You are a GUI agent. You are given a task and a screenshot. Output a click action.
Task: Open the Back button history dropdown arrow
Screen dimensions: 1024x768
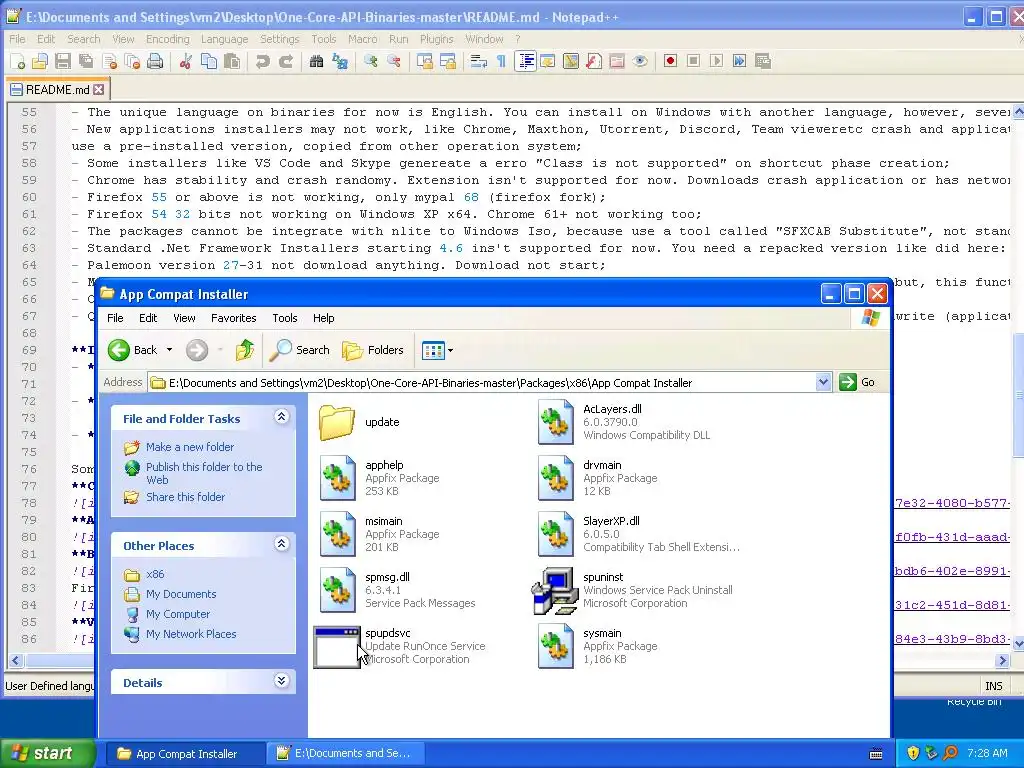[x=169, y=350]
